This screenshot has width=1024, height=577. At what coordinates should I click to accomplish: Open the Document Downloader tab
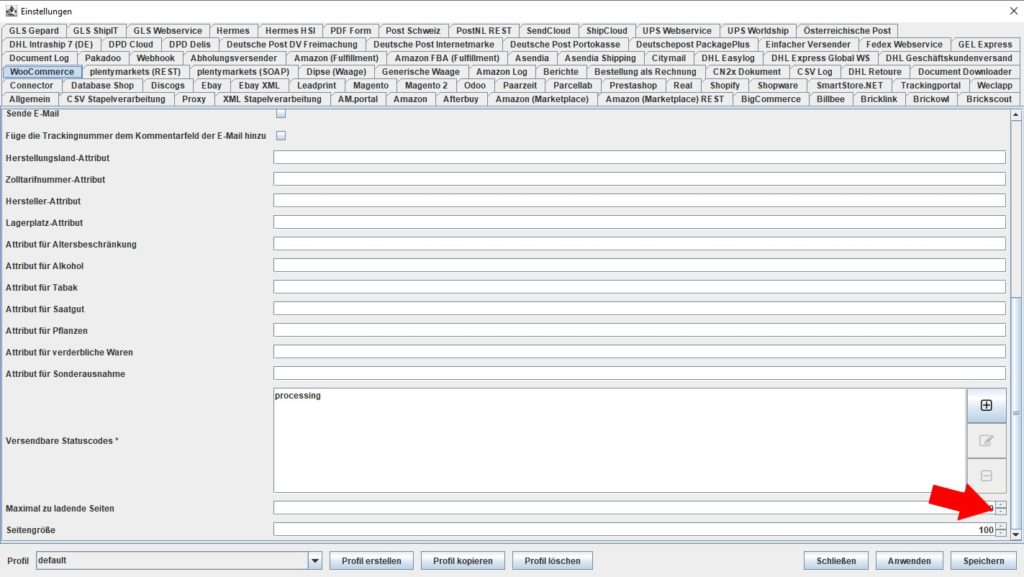click(x=965, y=72)
